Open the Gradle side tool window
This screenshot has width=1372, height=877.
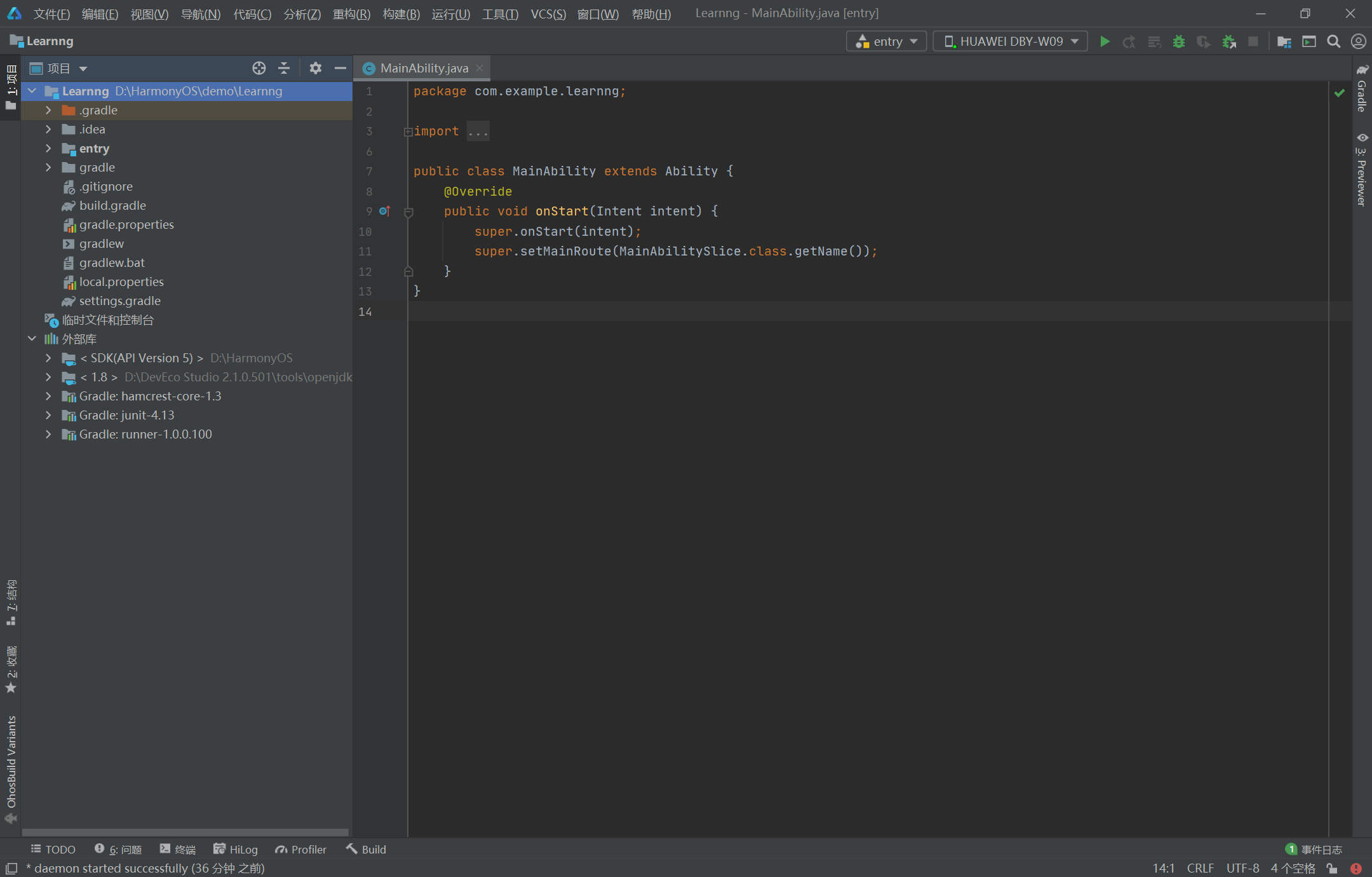pyautogui.click(x=1362, y=89)
